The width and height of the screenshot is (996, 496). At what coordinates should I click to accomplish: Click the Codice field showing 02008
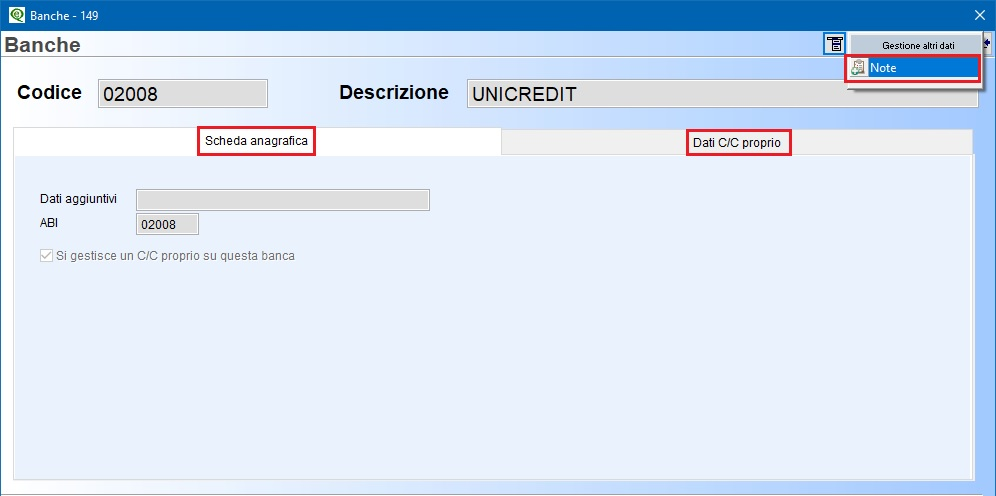[x=183, y=94]
